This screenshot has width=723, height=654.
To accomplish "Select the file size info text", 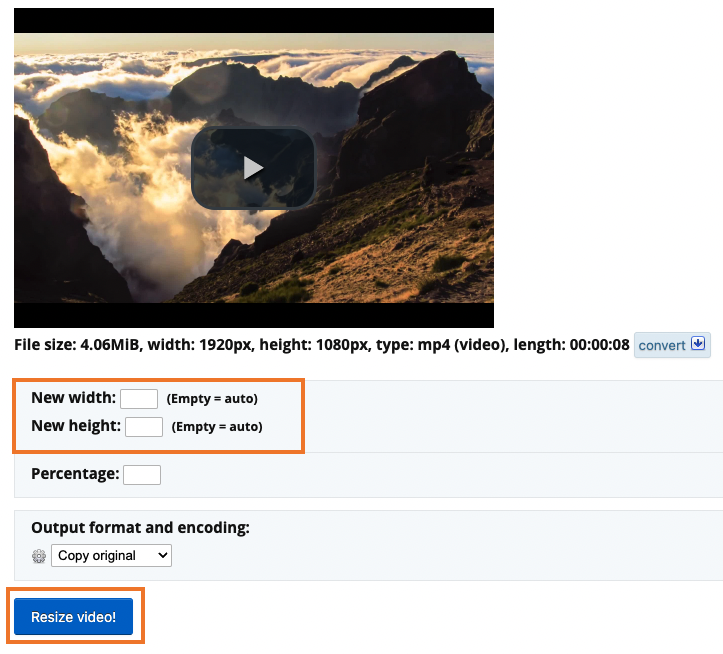I will [x=321, y=345].
